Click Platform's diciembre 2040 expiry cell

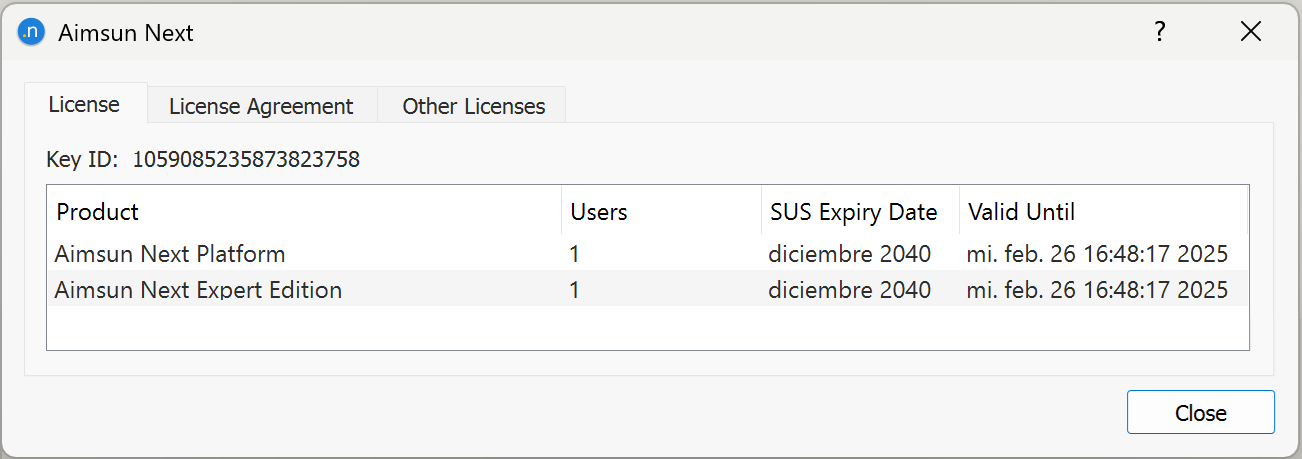point(849,254)
